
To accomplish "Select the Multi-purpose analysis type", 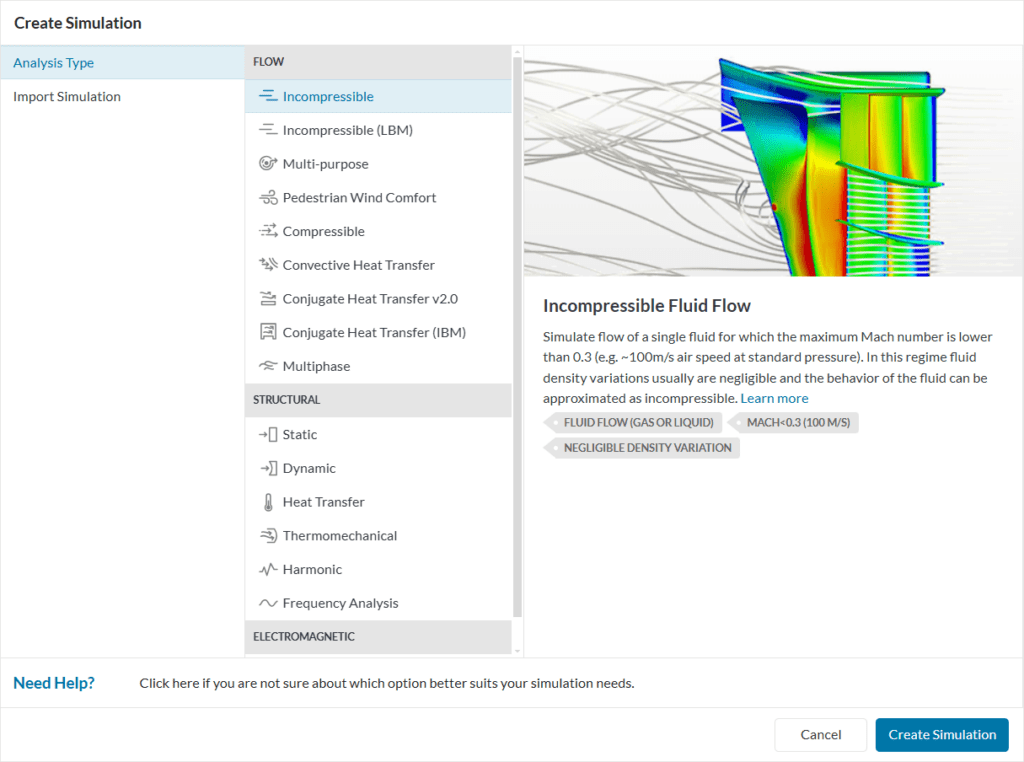I will pyautogui.click(x=268, y=163).
